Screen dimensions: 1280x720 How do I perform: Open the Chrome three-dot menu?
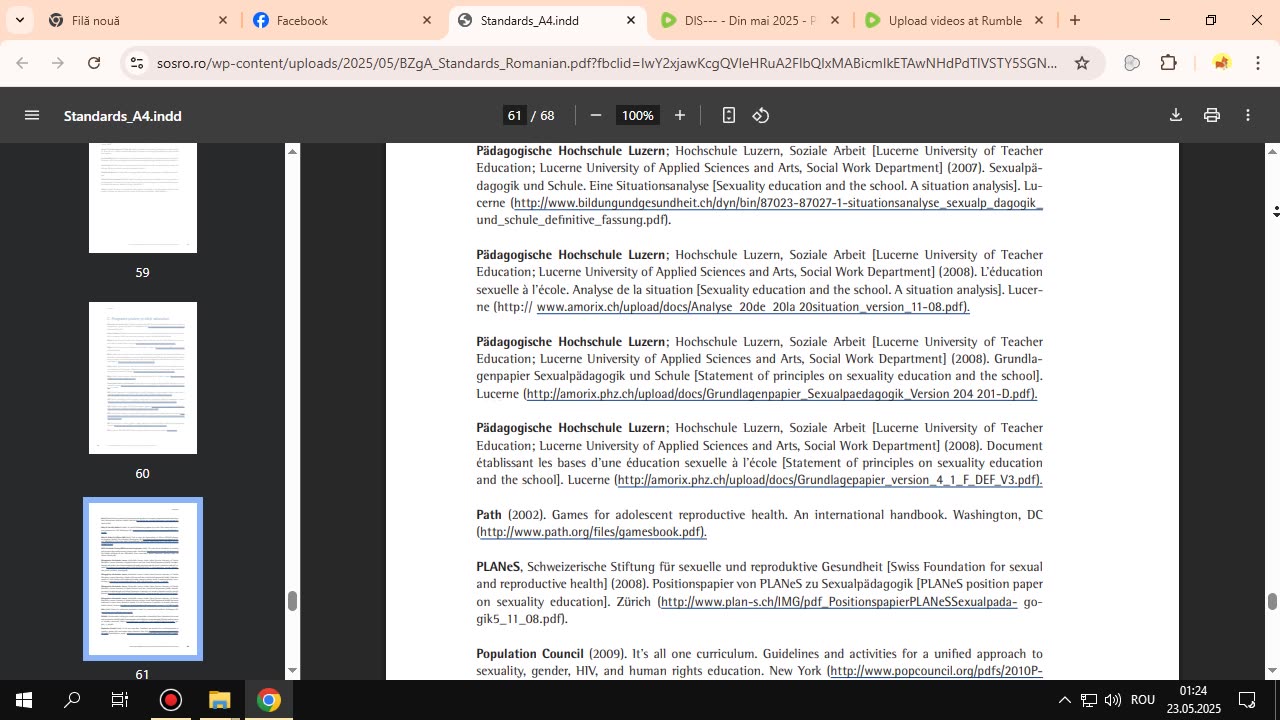(x=1257, y=63)
